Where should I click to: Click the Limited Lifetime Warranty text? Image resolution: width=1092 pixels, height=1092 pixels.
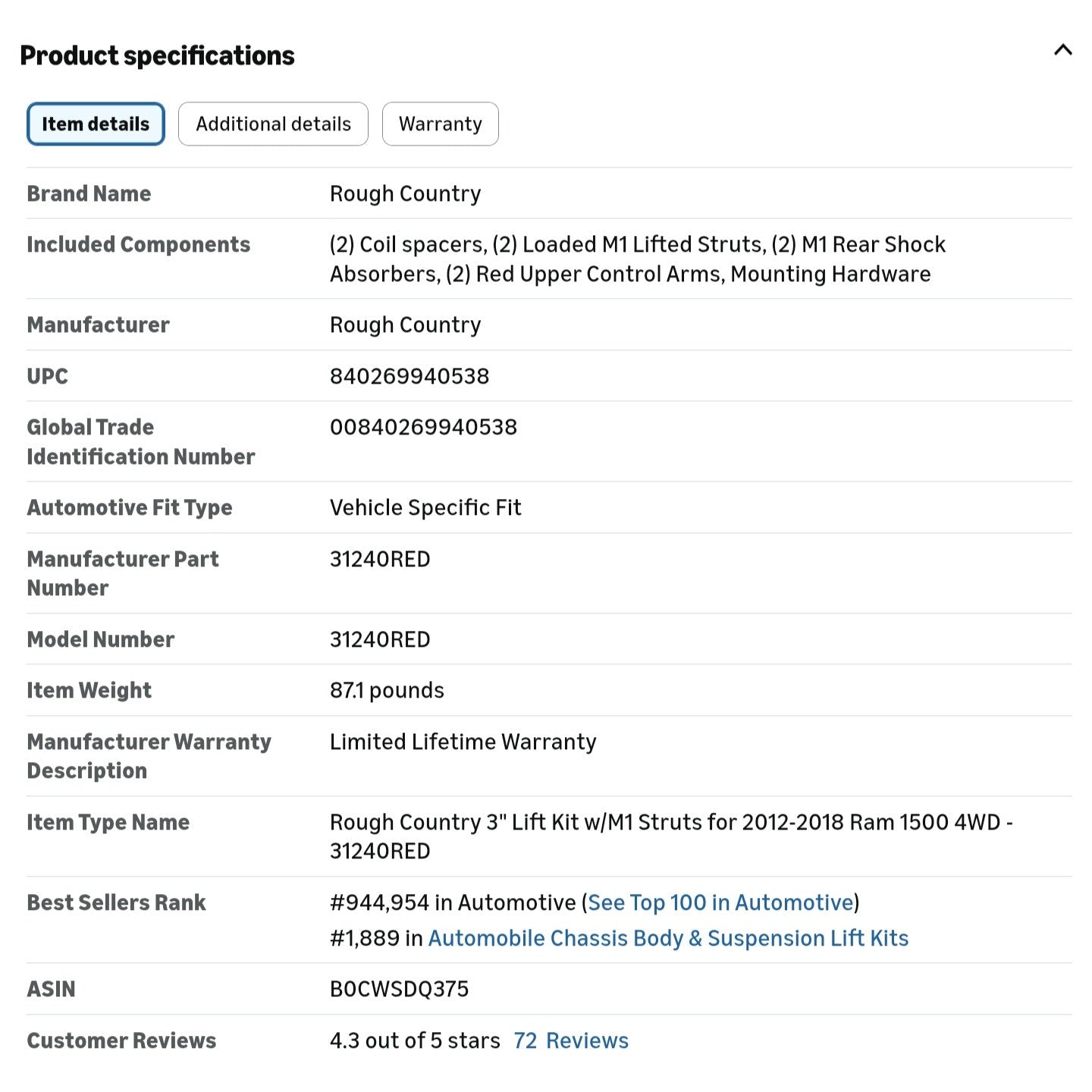463,742
